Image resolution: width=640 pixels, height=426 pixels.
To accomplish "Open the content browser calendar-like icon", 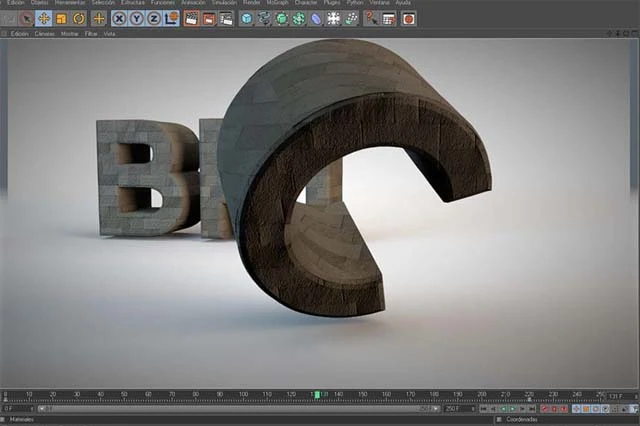I will (389, 18).
